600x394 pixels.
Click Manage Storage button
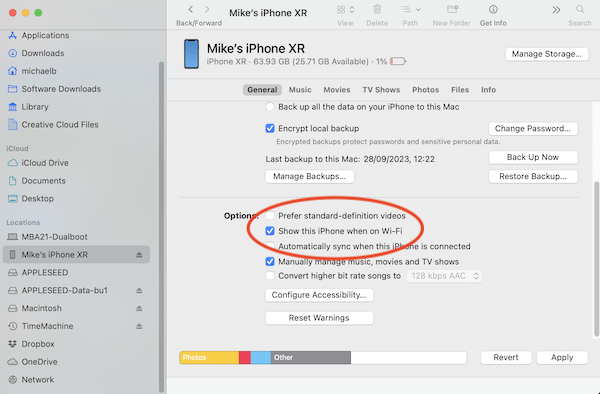click(547, 54)
